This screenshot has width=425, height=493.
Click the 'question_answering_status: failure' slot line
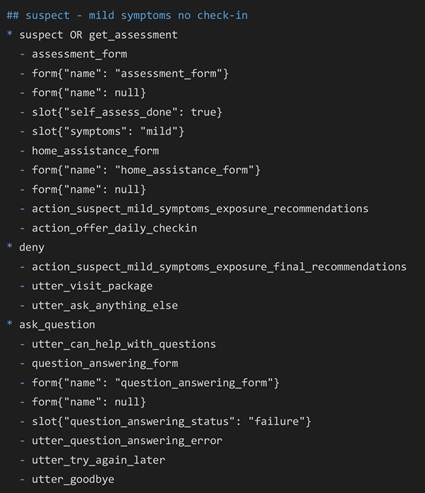[x=165, y=421]
